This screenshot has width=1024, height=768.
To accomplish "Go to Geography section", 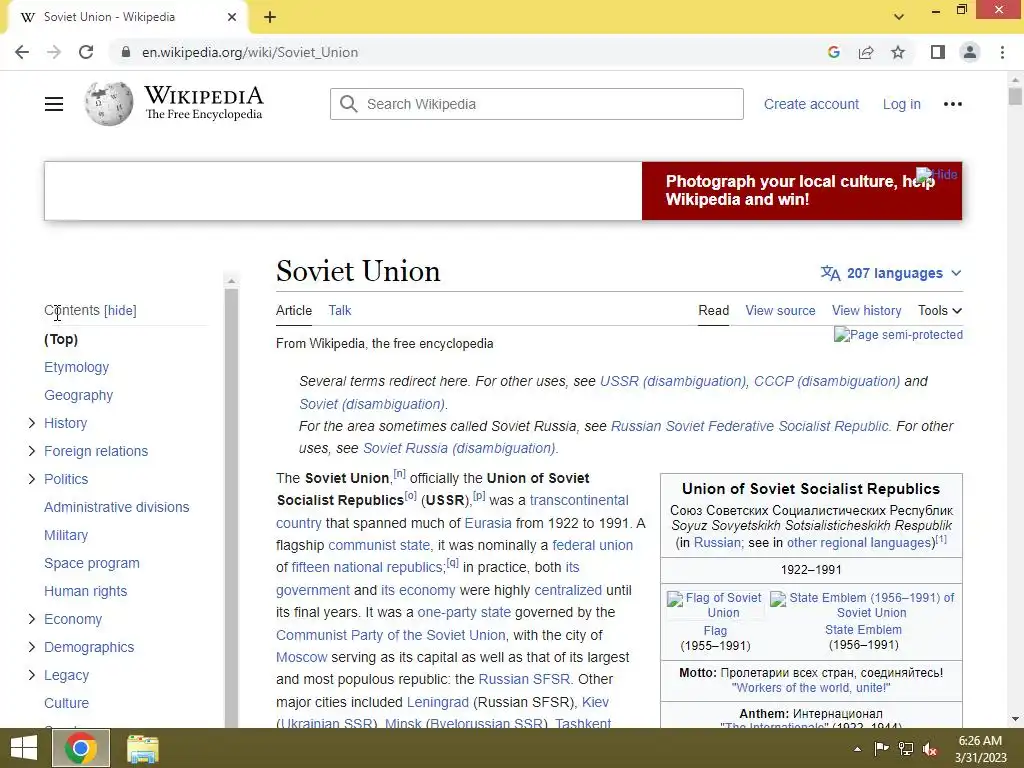I will pyautogui.click(x=78, y=395).
